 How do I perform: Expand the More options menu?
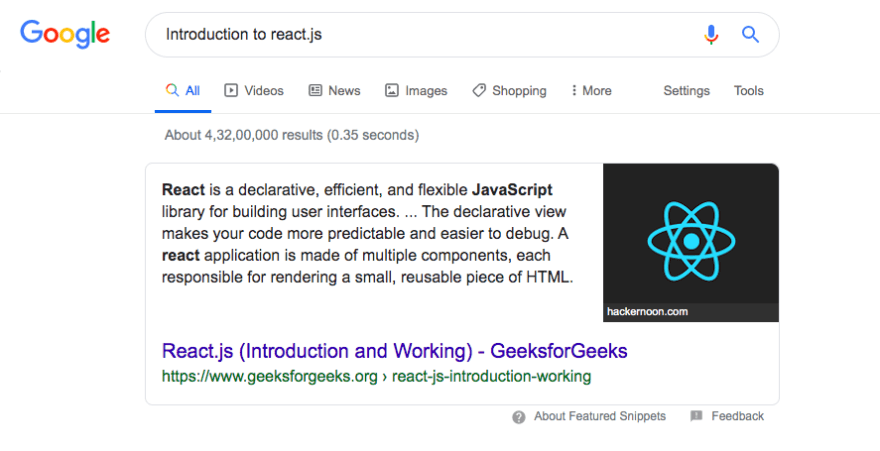[591, 91]
